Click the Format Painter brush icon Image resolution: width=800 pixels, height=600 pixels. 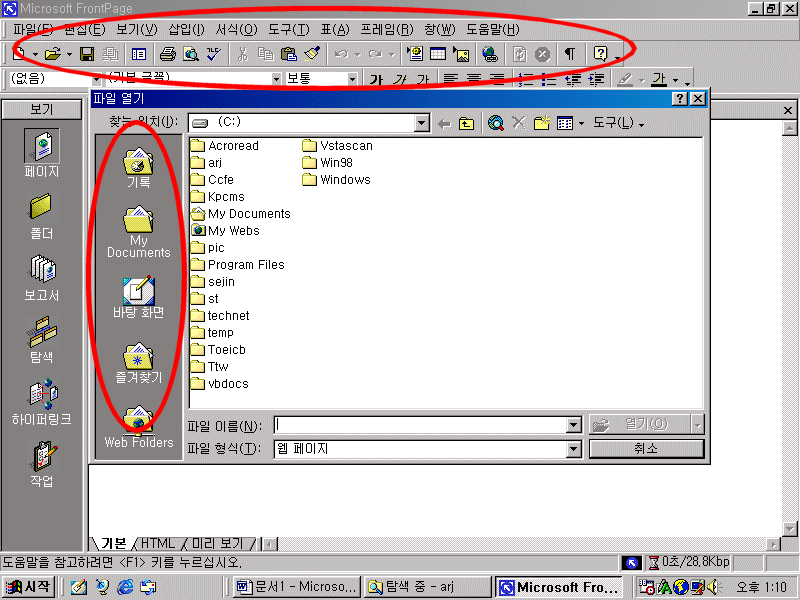312,54
